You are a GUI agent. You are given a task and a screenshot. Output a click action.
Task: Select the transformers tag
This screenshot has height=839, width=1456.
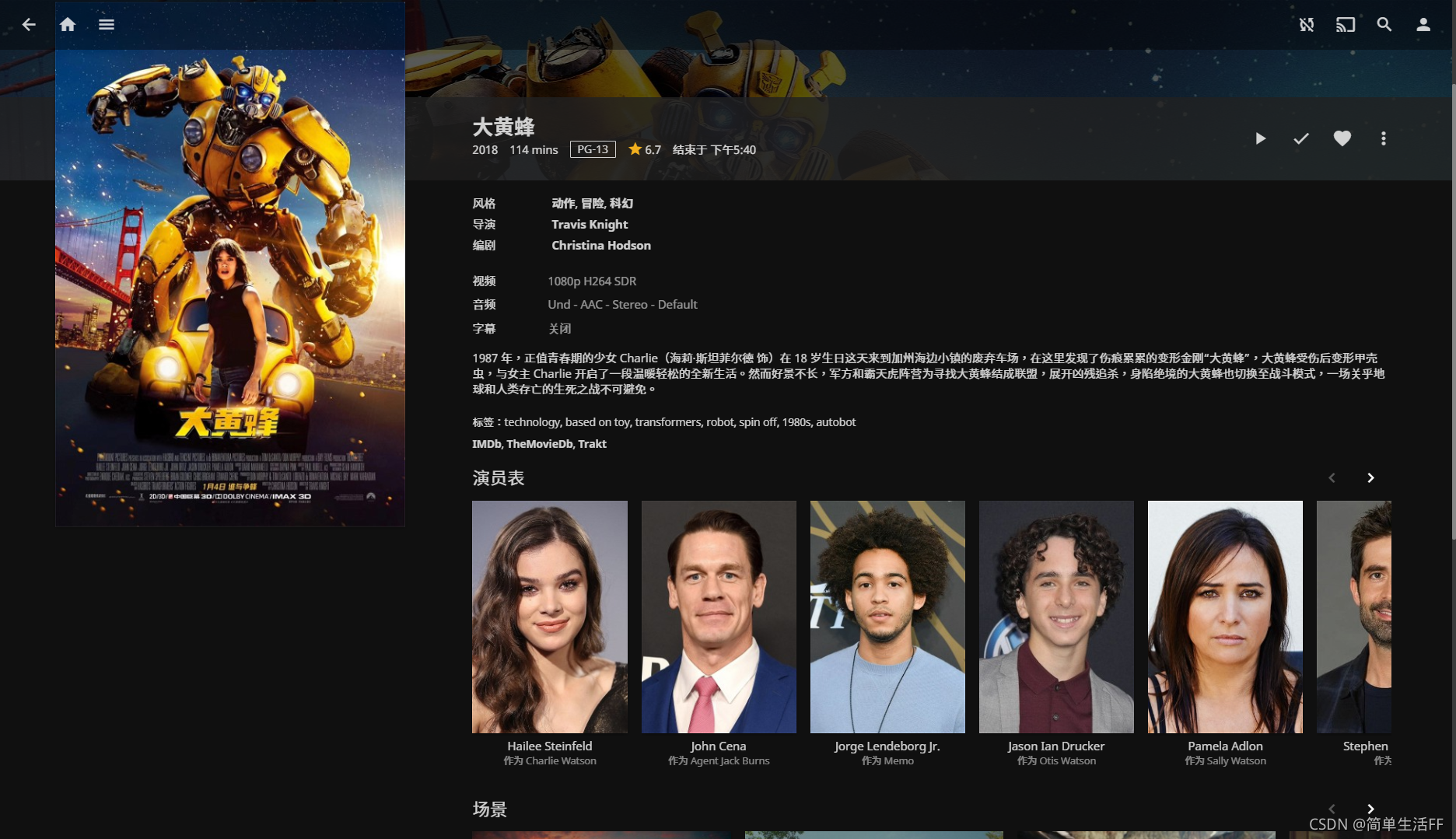tap(668, 421)
